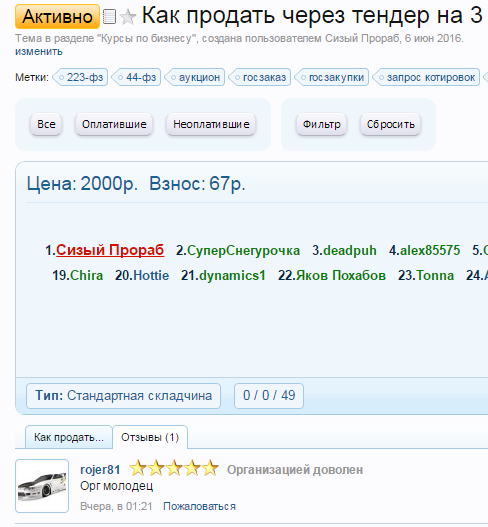Filter by Оплатившие participants

114,124
